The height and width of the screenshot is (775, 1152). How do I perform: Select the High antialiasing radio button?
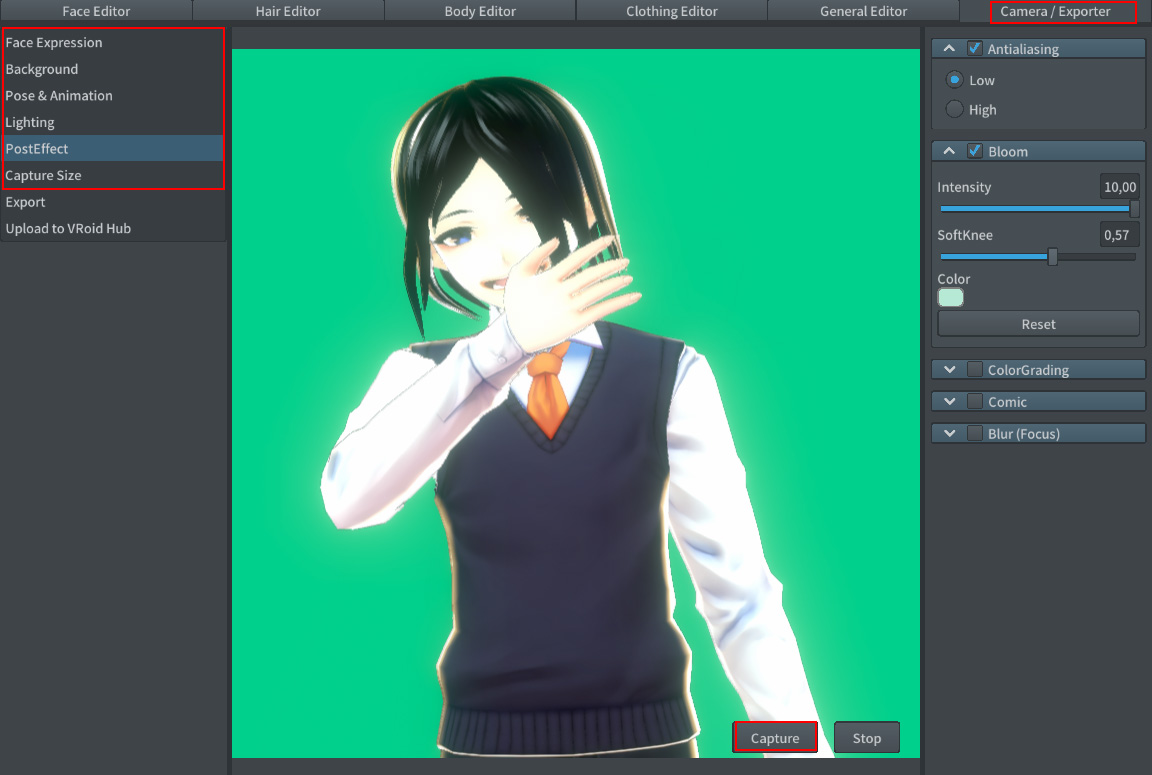[954, 110]
